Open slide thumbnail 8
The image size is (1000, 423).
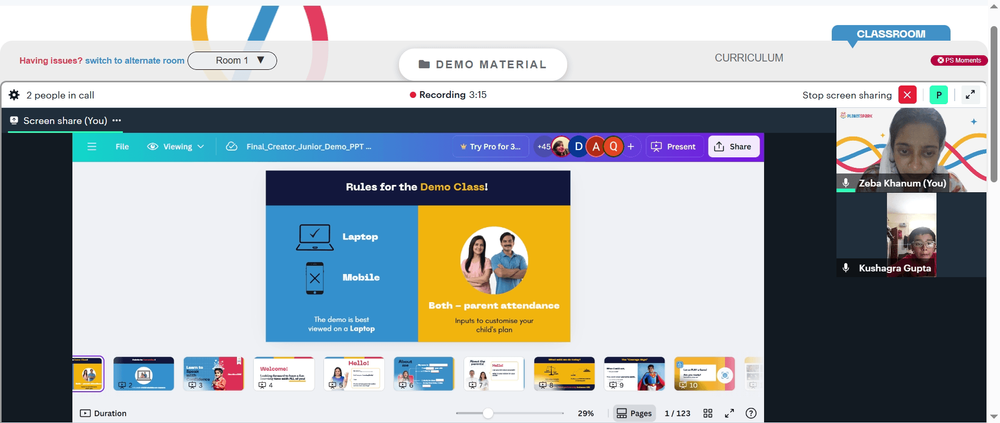(564, 374)
